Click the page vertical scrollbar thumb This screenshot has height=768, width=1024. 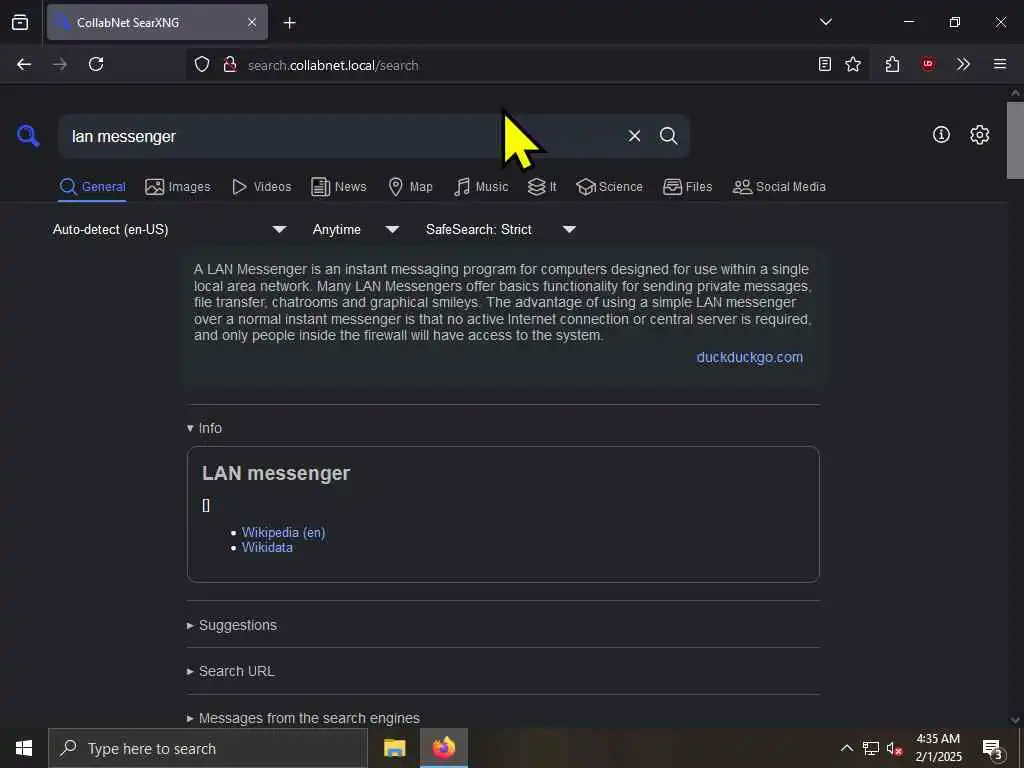(1015, 140)
